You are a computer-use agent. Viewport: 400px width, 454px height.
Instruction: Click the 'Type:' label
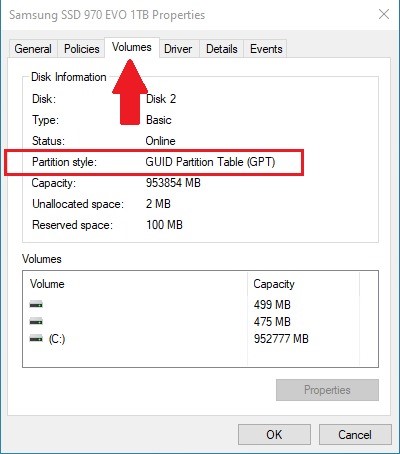[x=45, y=120]
